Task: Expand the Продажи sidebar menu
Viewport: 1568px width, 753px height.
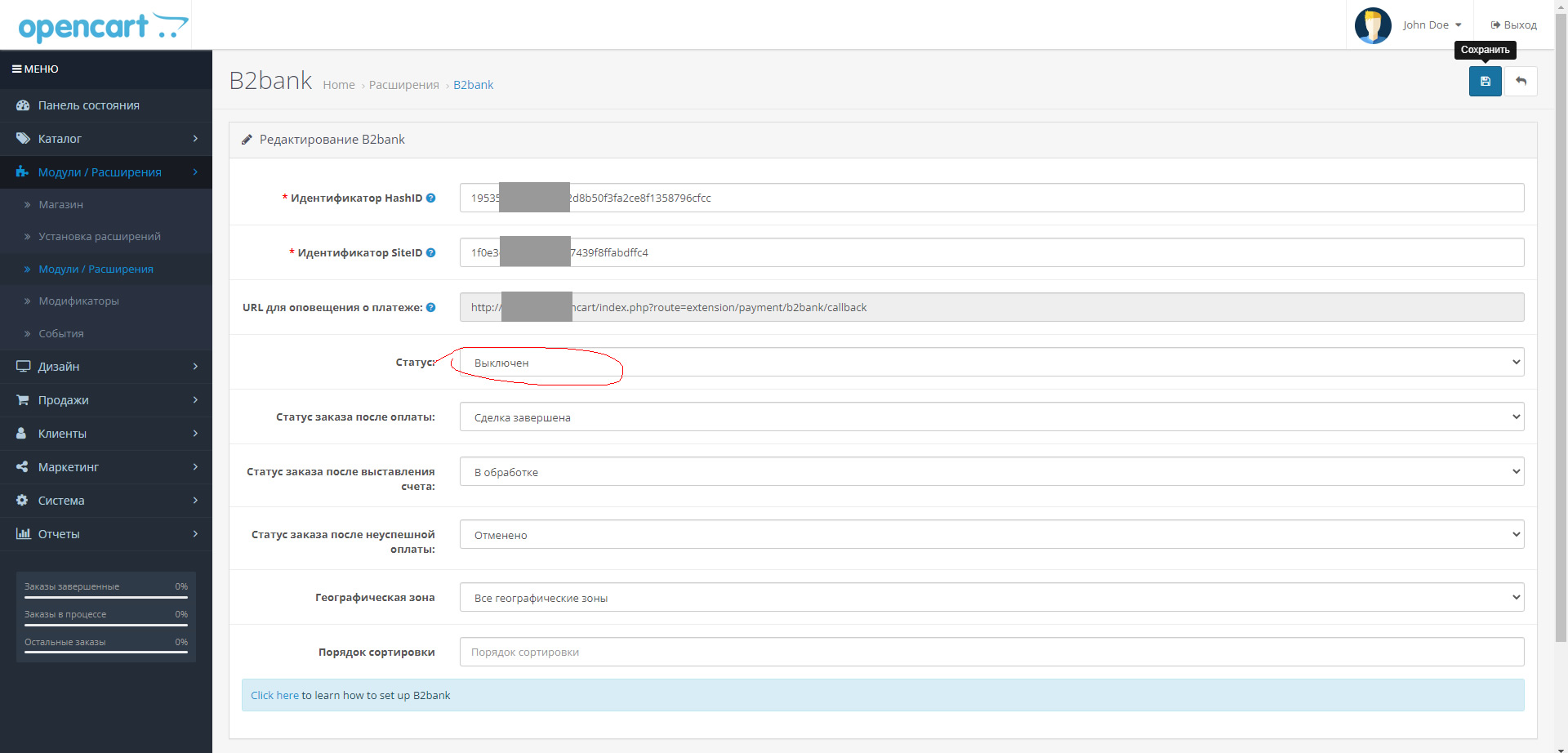Action: 106,400
